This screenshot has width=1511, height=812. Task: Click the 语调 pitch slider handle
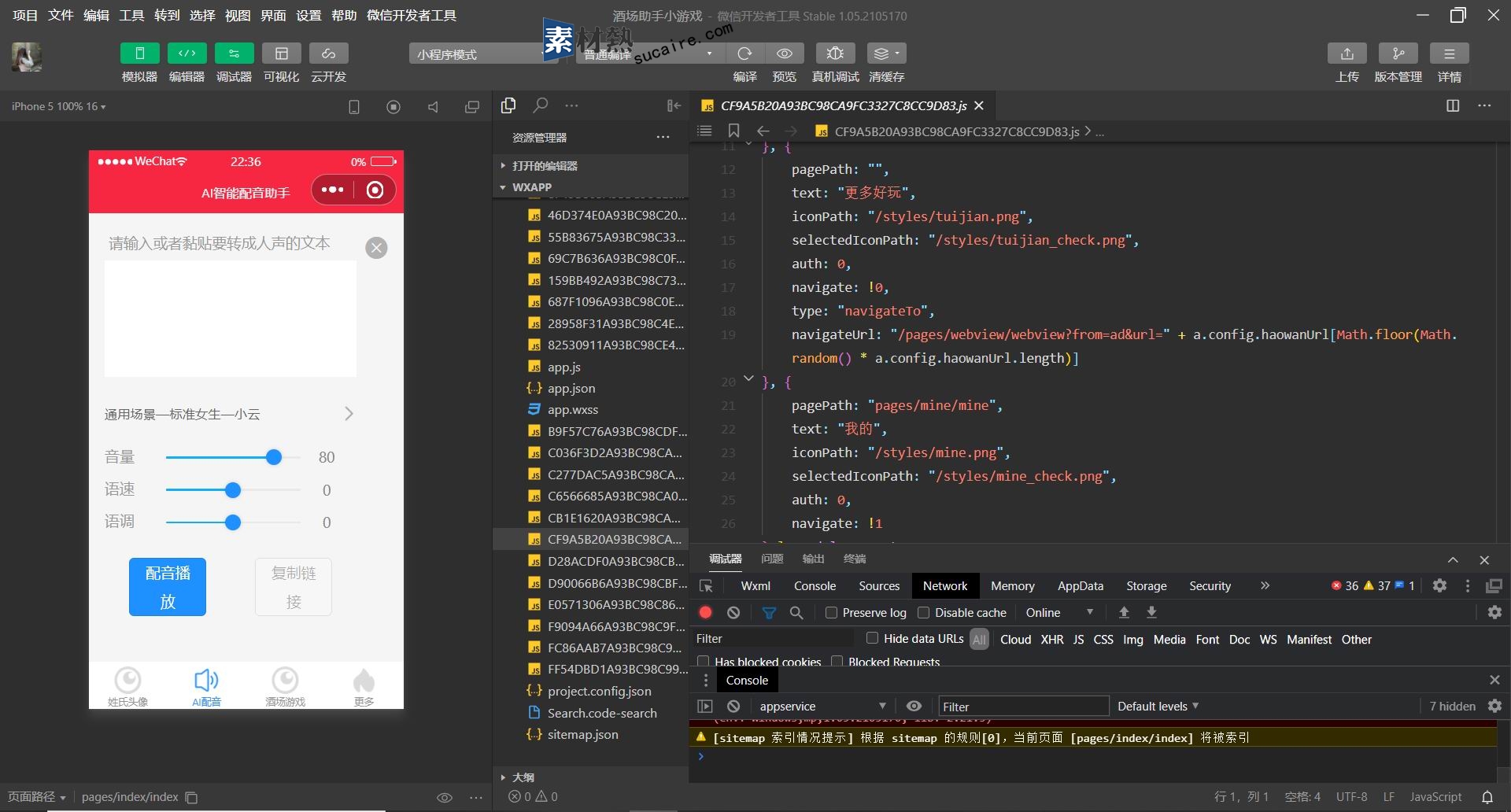click(x=233, y=522)
